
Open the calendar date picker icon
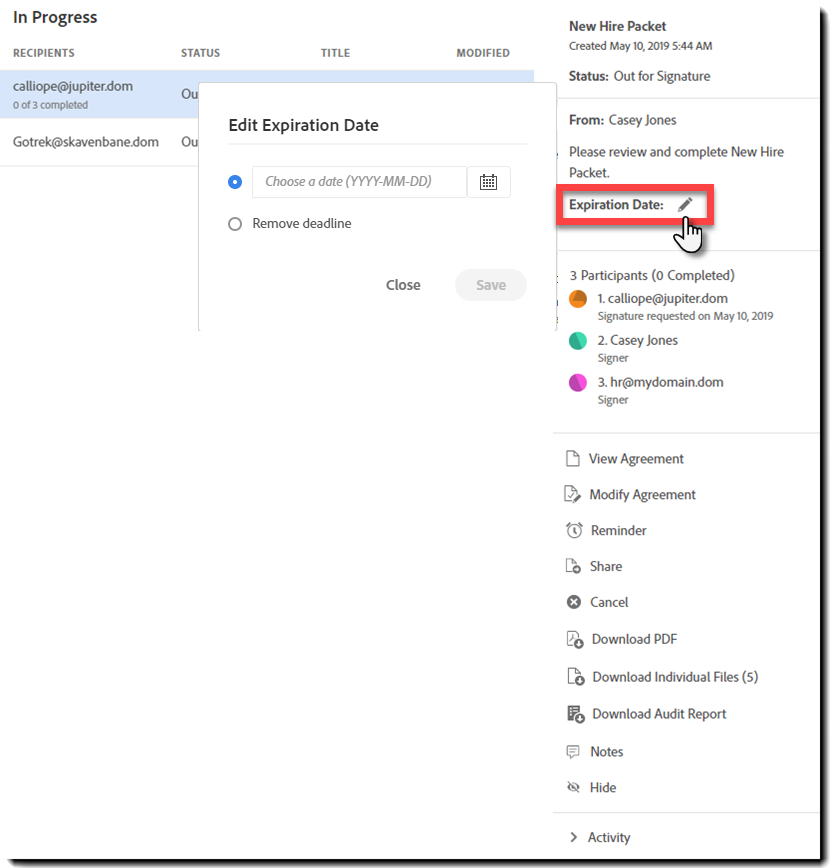(x=488, y=182)
